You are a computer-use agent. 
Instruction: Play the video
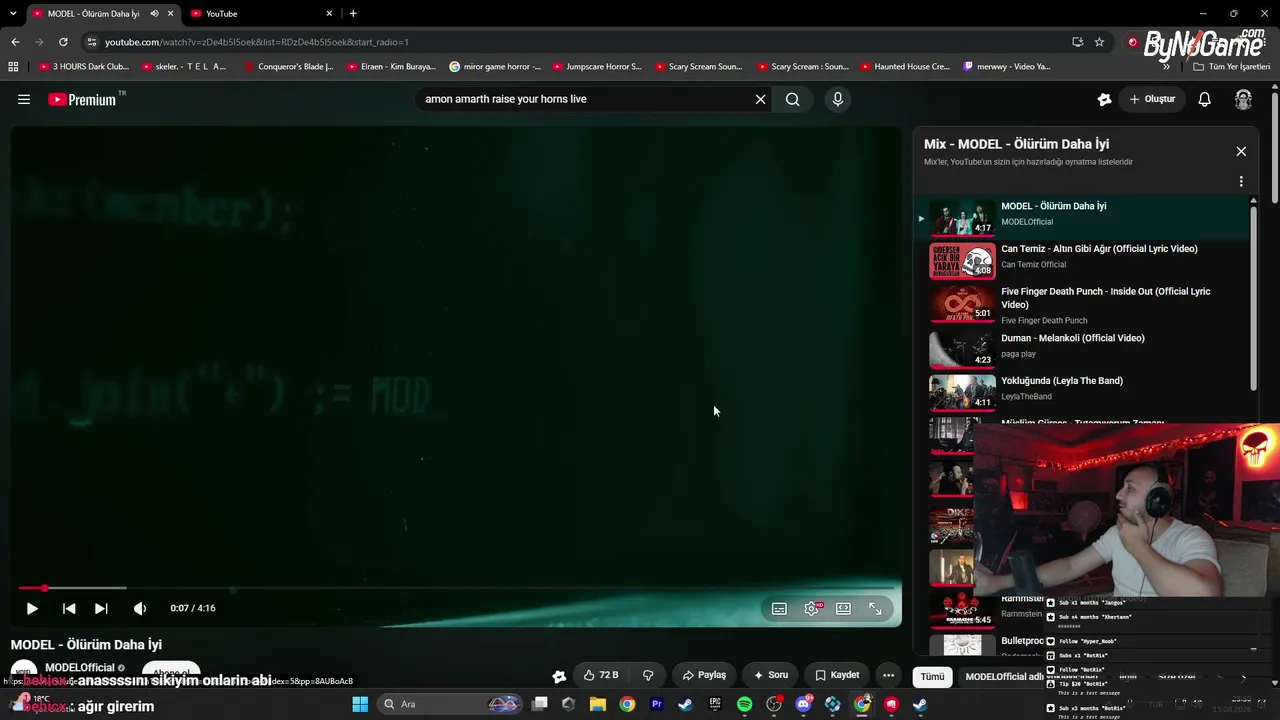32,608
